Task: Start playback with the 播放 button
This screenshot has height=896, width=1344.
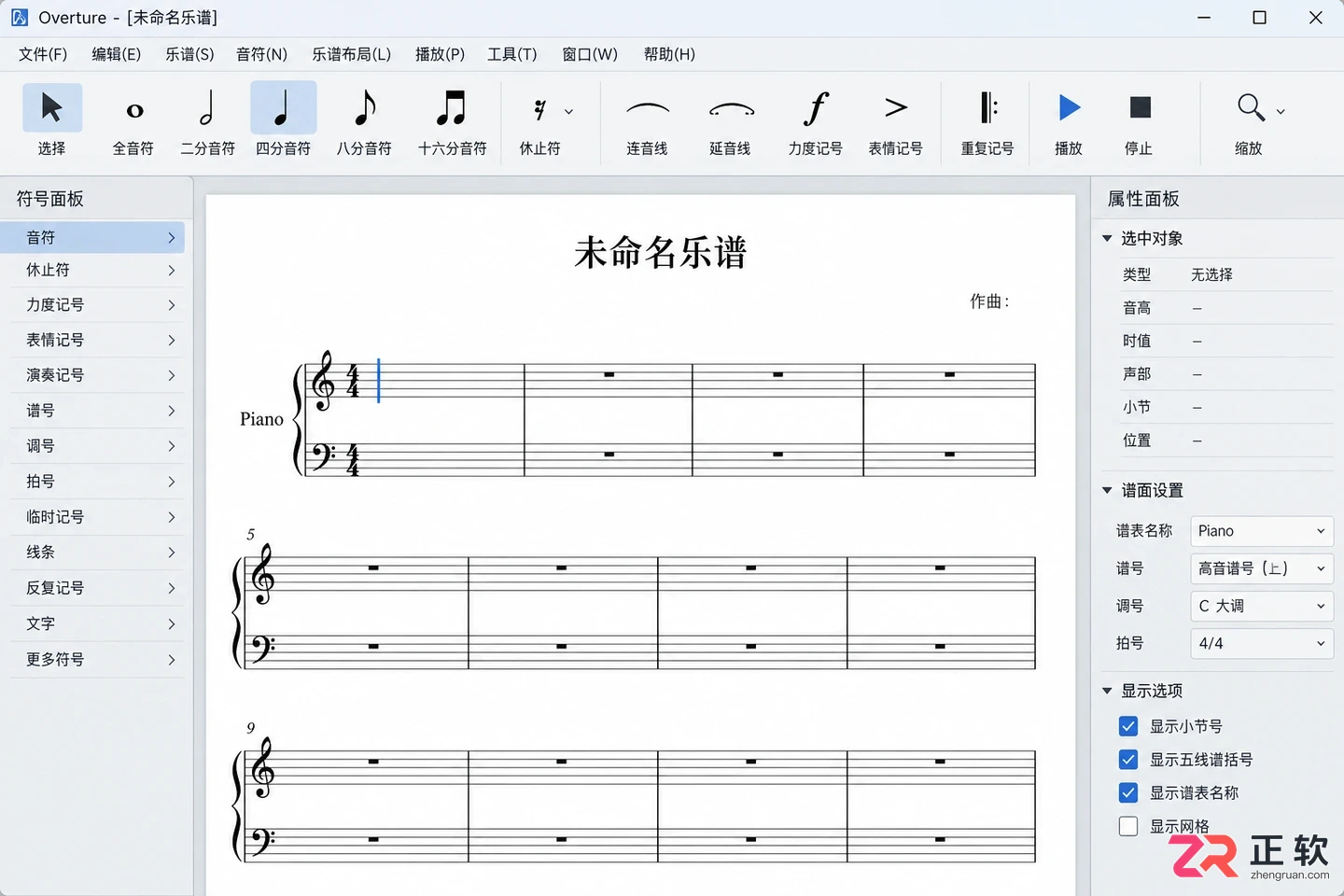Action: pyautogui.click(x=1069, y=121)
